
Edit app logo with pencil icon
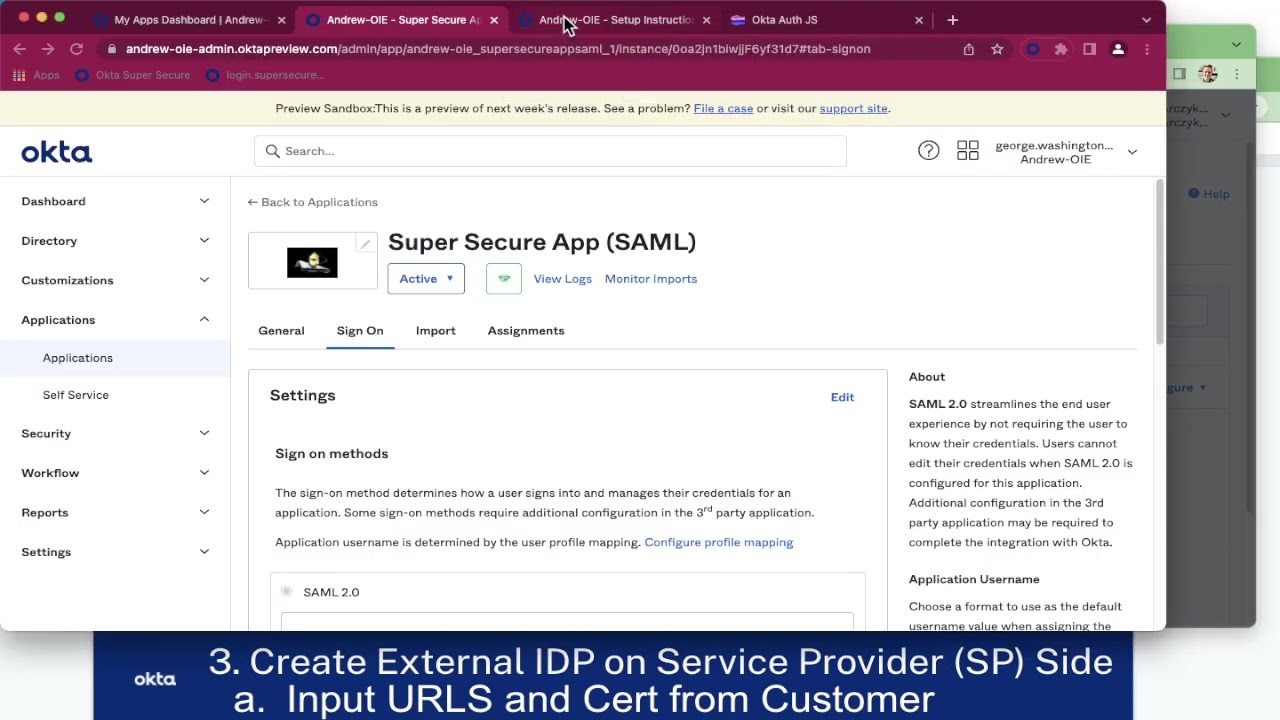pos(366,244)
